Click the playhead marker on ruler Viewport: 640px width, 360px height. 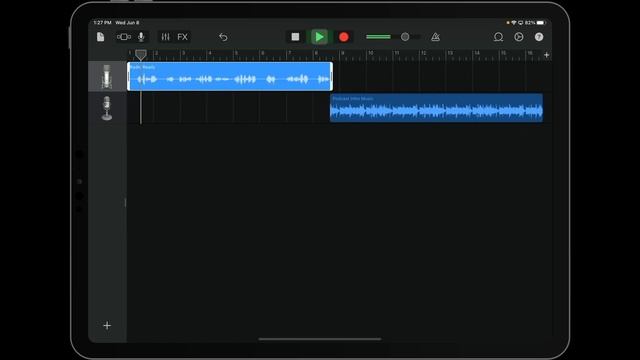click(x=141, y=55)
